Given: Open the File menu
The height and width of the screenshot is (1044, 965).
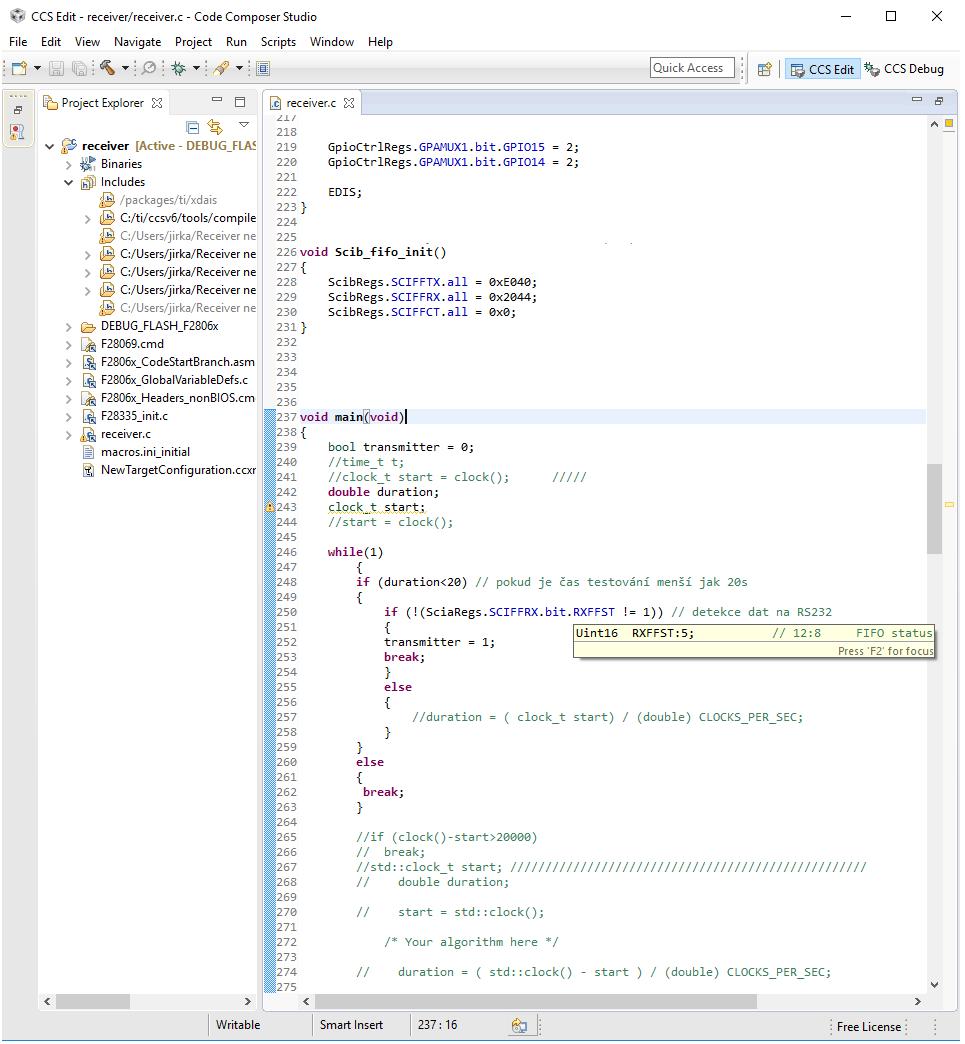Looking at the screenshot, I should coord(18,41).
